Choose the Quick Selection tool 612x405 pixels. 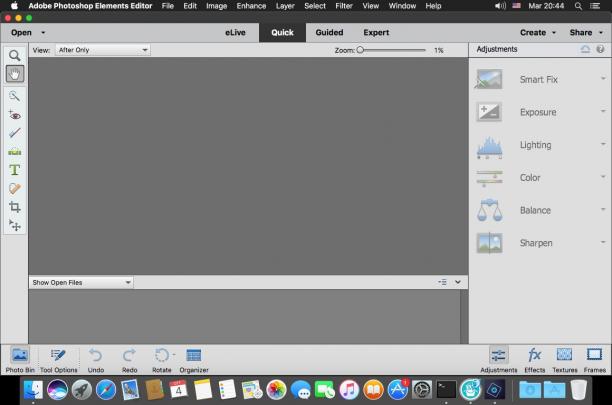[14, 96]
